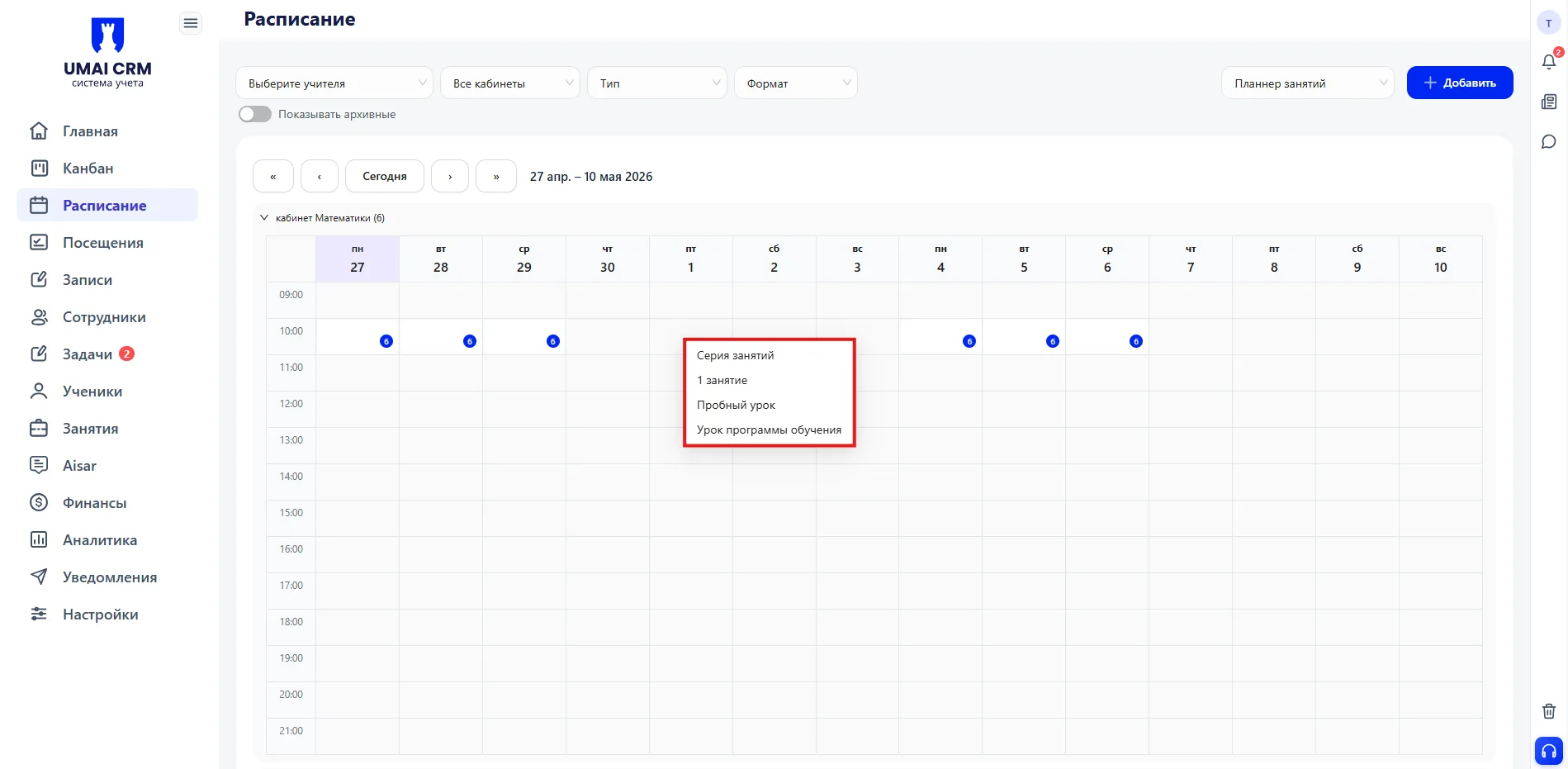
Task: Click the 6 badge on Tuesday 28
Action: point(470,341)
